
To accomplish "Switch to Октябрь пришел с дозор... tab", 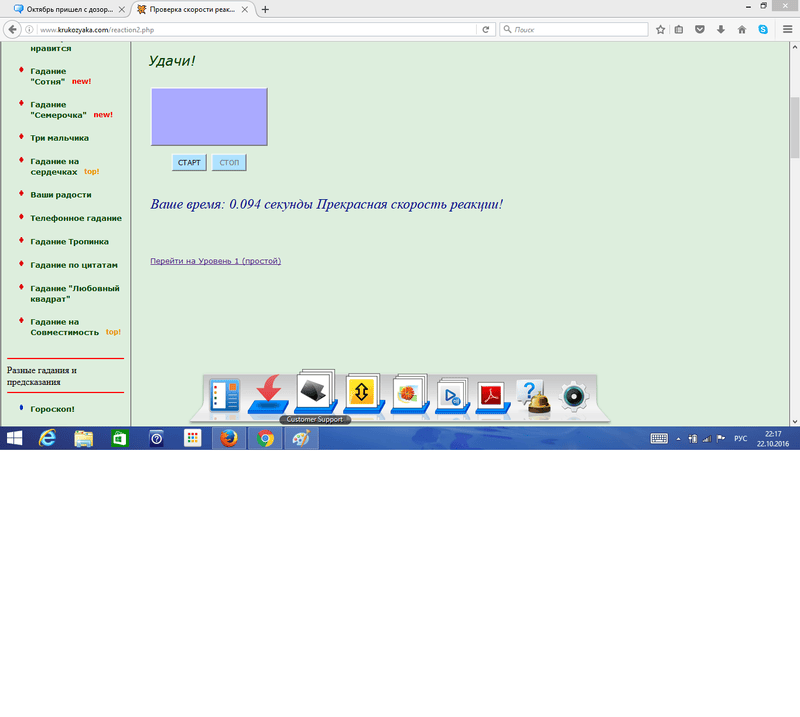I will pos(69,9).
